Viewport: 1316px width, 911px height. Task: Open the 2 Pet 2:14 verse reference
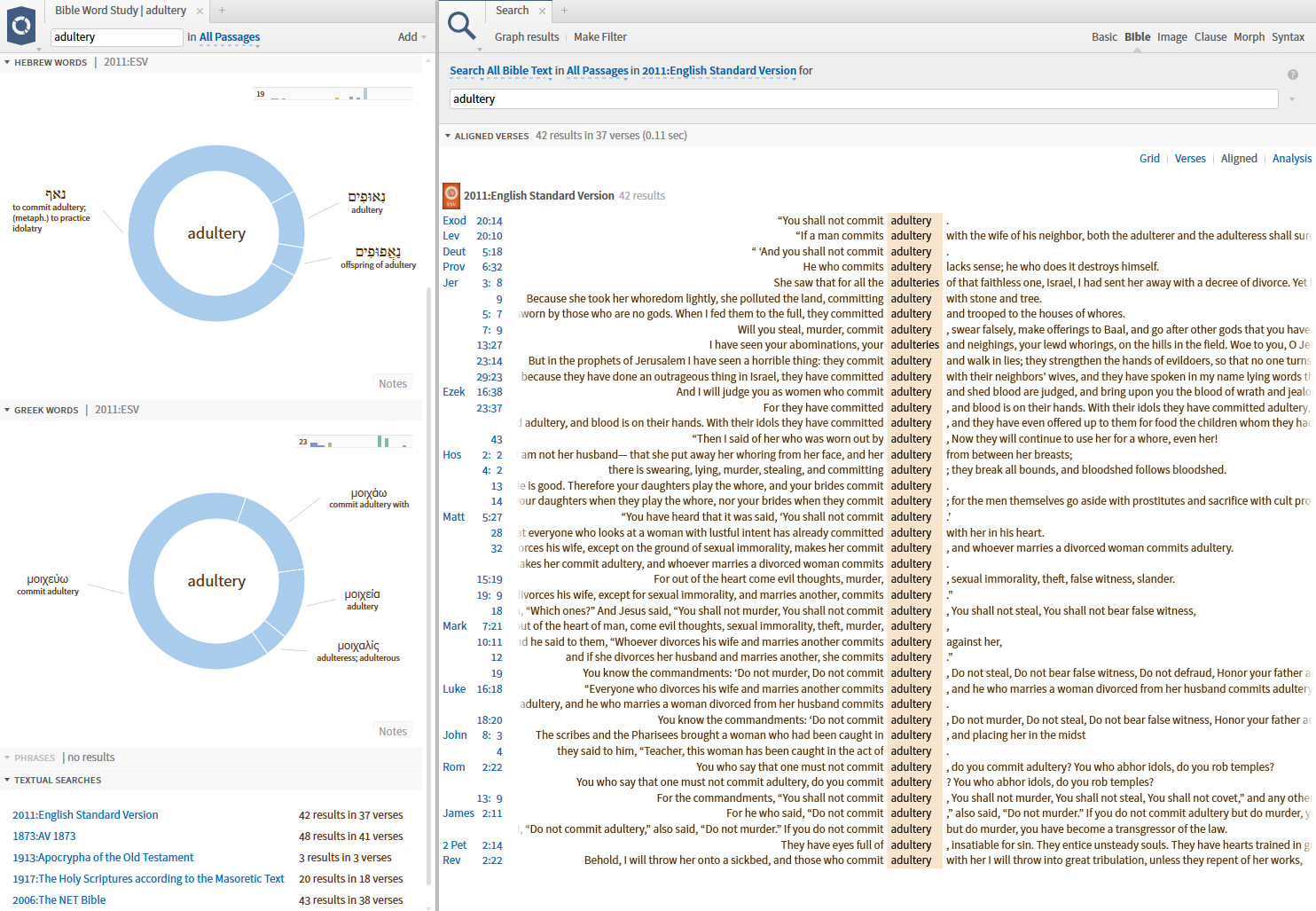pos(473,845)
